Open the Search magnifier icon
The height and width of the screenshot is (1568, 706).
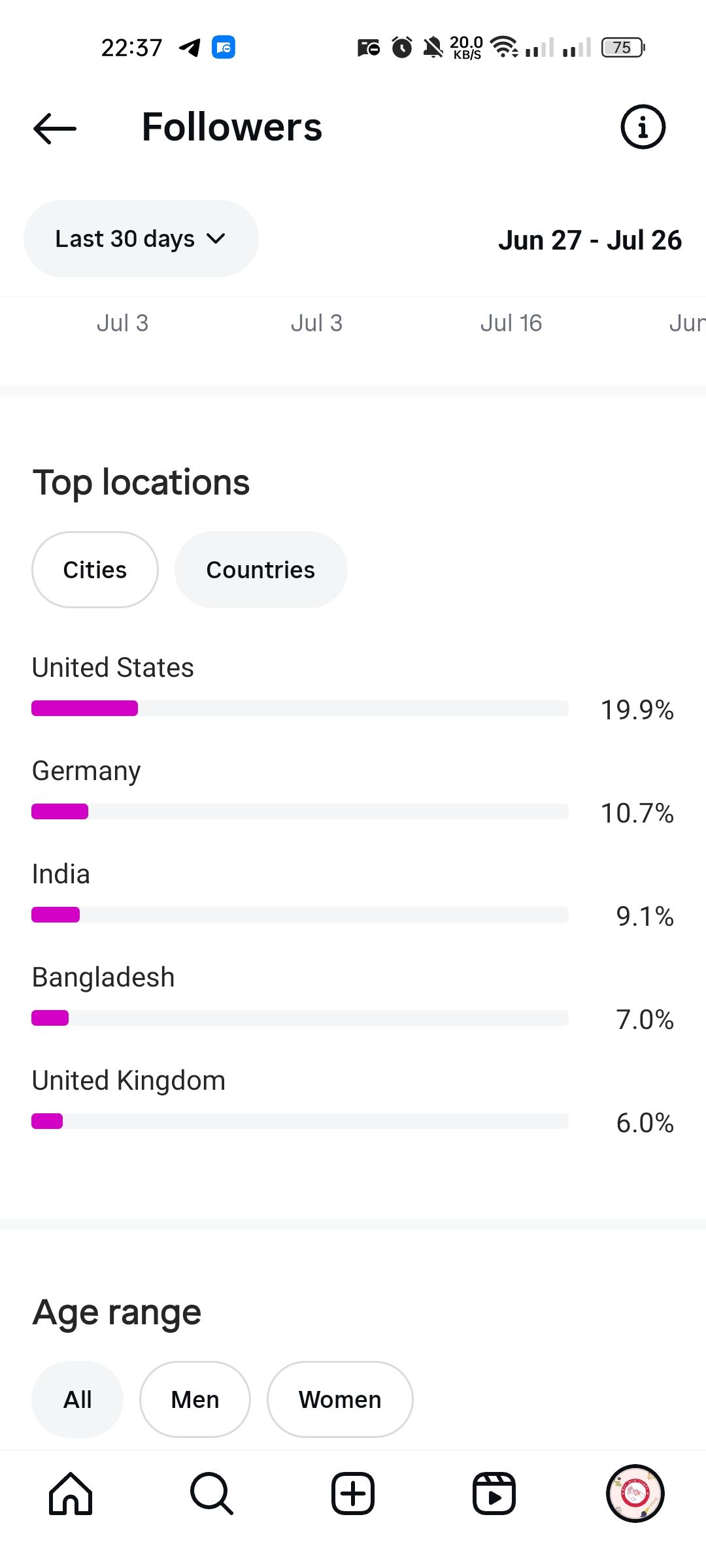pos(211,1494)
